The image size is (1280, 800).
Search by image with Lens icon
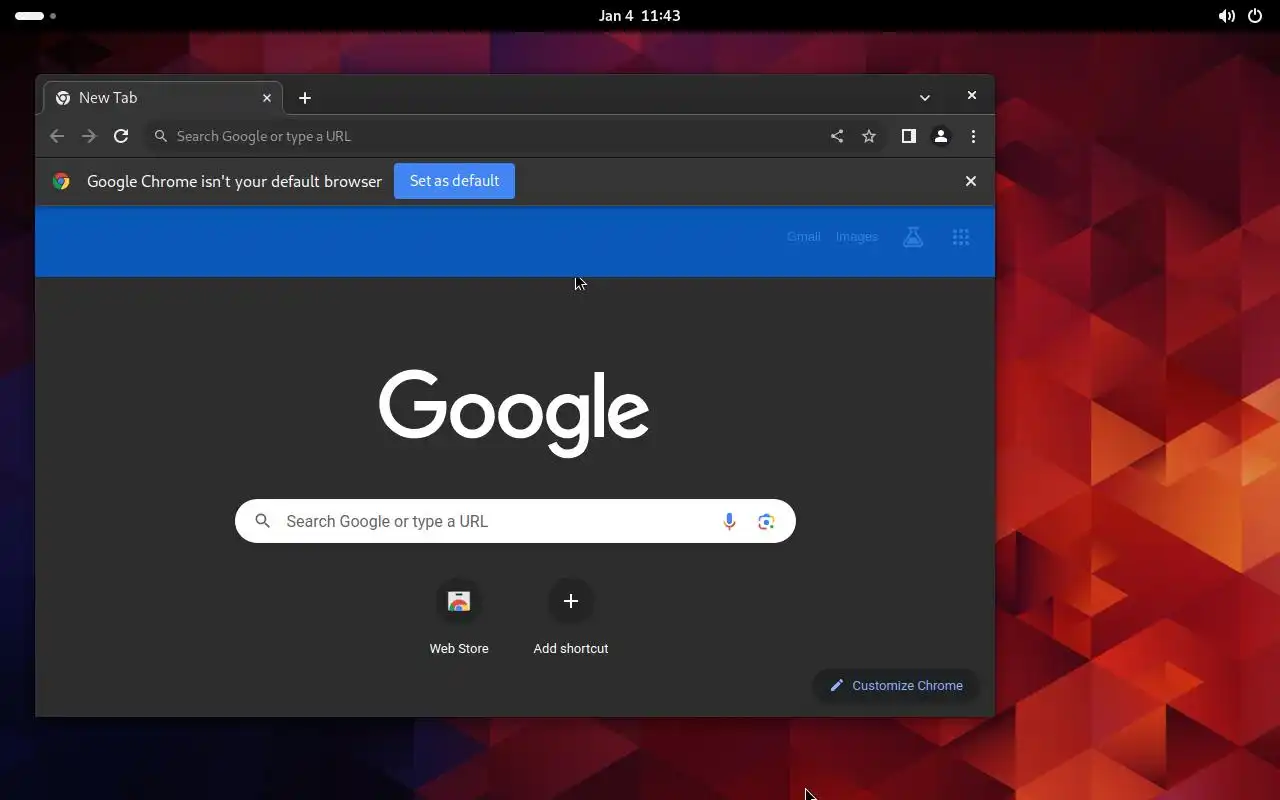[766, 521]
